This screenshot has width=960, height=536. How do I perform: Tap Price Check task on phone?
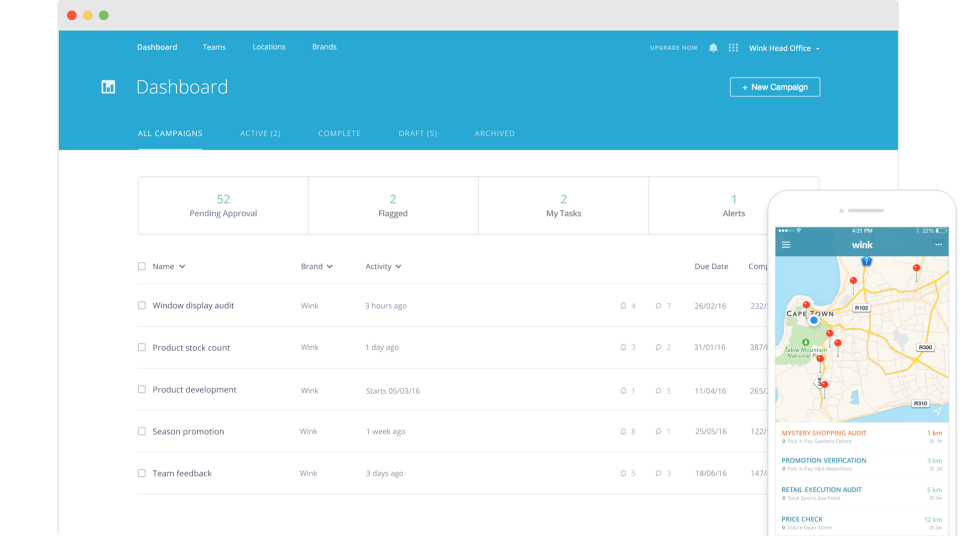click(x=862, y=523)
